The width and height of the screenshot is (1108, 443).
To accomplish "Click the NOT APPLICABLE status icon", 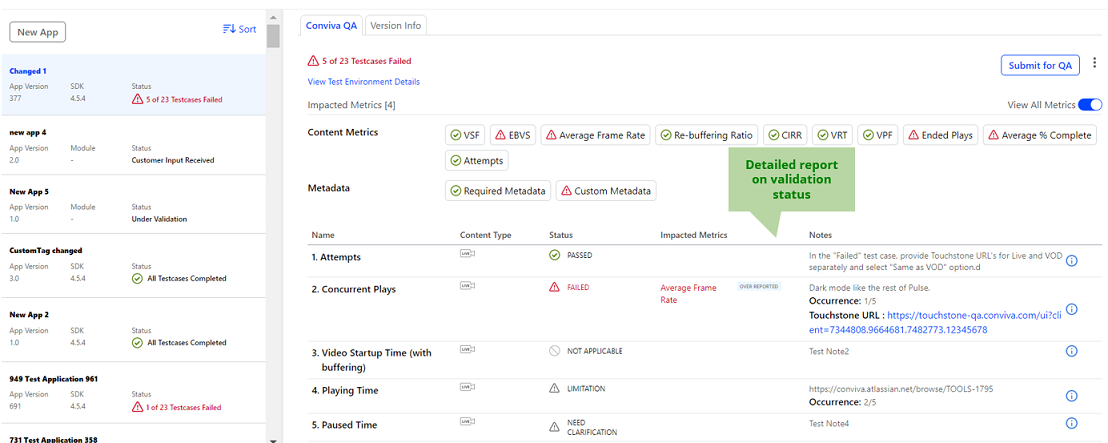I will point(555,350).
